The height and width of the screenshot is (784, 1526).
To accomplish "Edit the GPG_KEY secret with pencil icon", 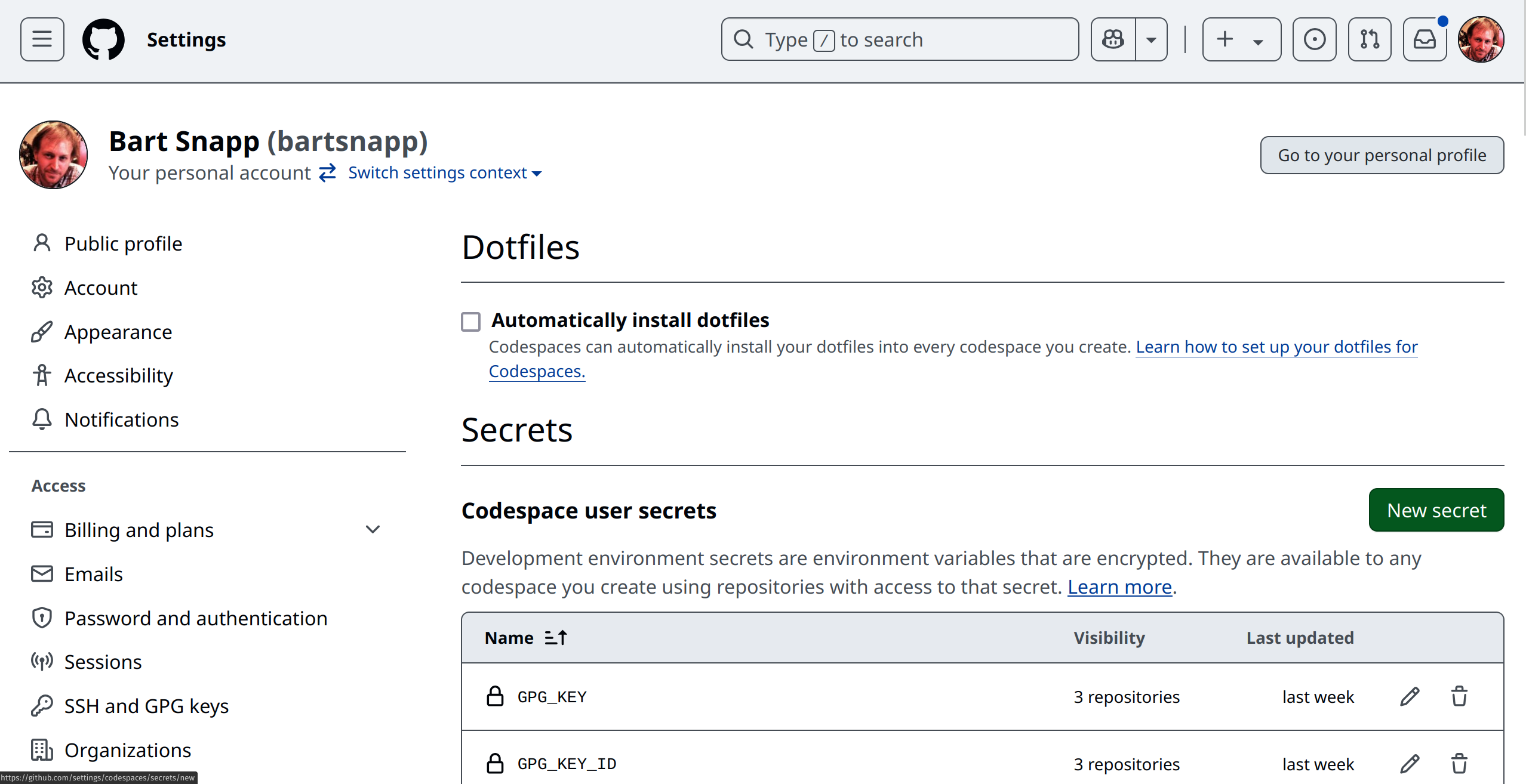I will [x=1410, y=696].
